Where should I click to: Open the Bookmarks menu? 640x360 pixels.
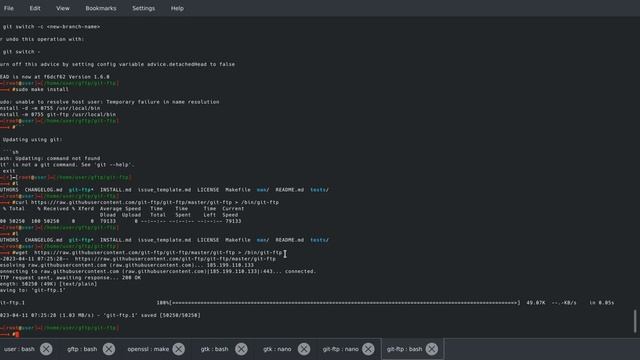tap(100, 8)
